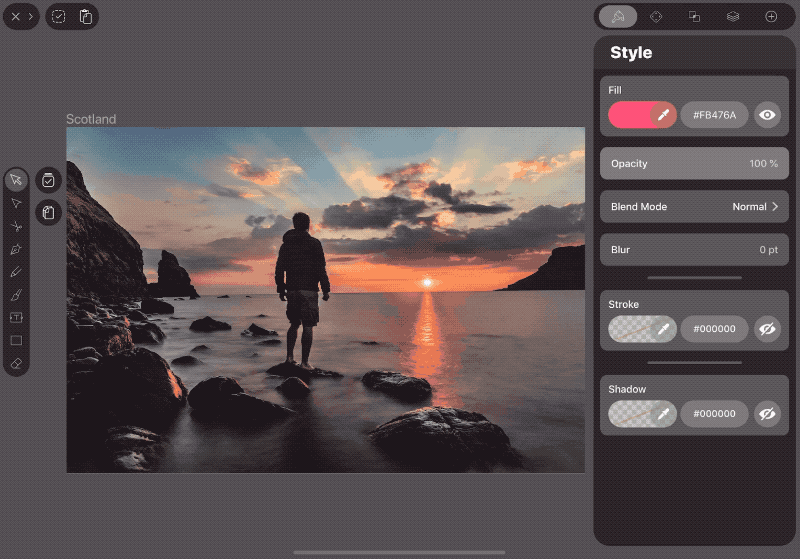Click the Scotland artboard title
The height and width of the screenshot is (559, 800).
(91, 119)
